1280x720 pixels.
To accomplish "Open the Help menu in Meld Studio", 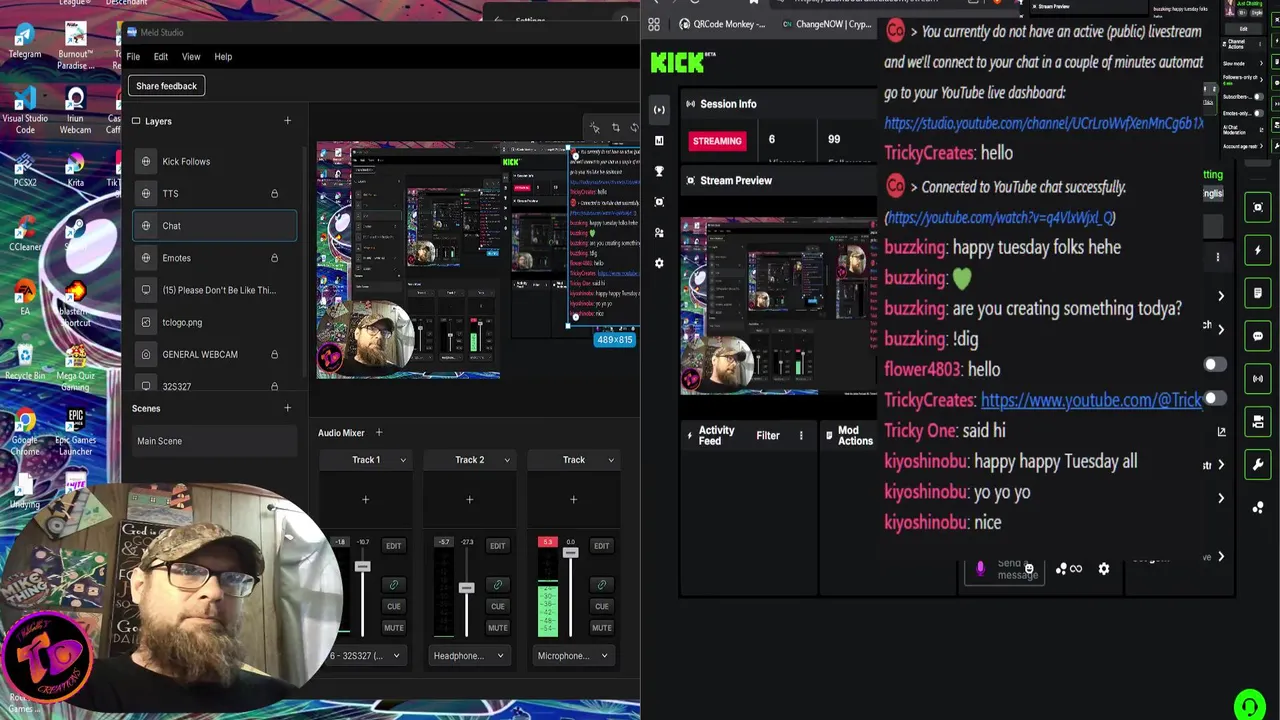I will [x=223, y=57].
